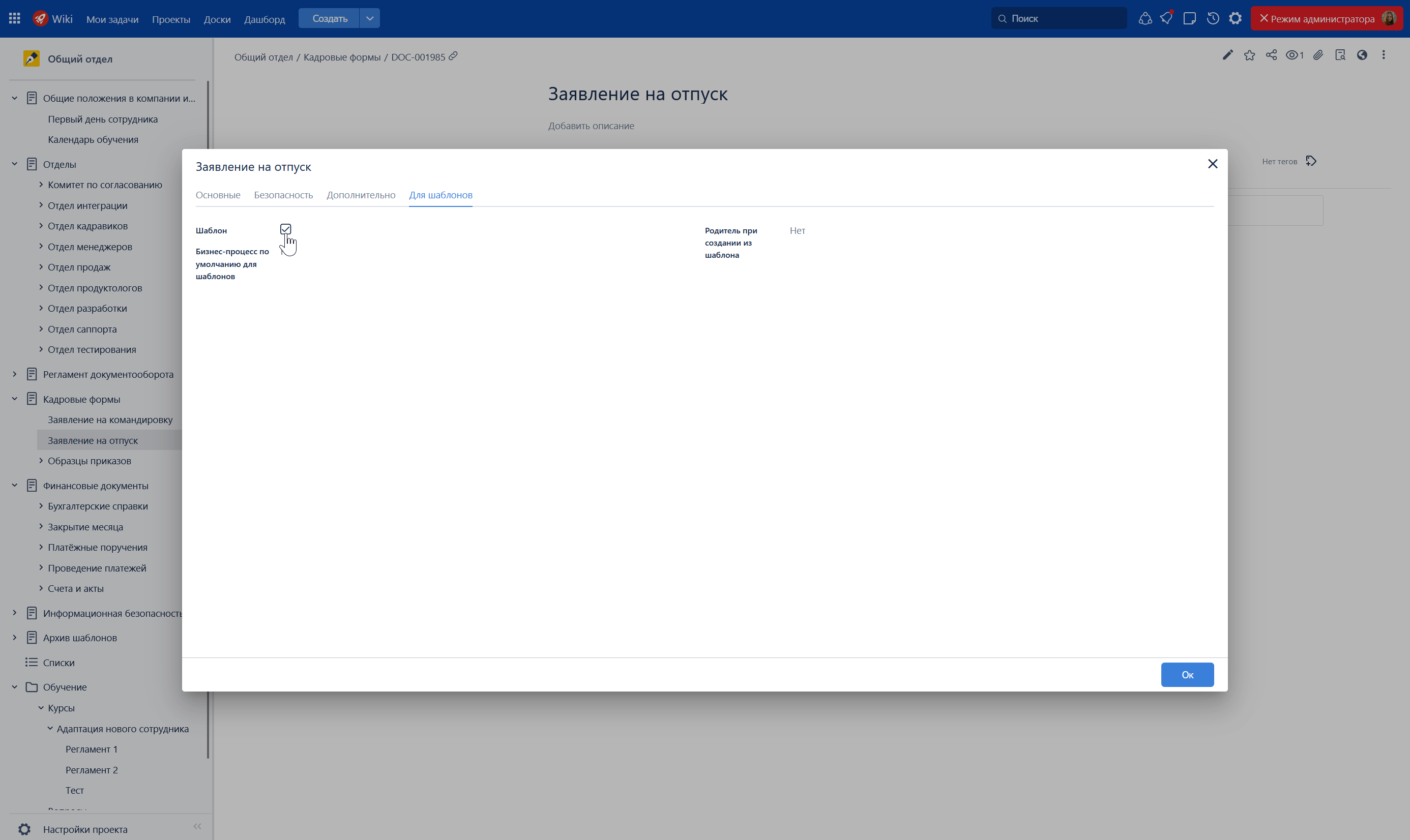The image size is (1410, 840).
Task: Open dropdown arrow next to Создать
Action: 369,19
